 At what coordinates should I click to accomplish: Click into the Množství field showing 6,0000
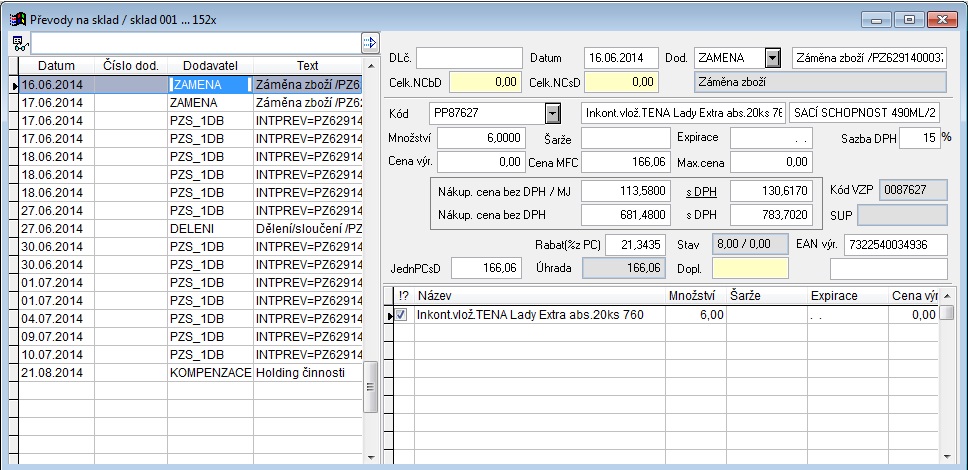(x=480, y=137)
